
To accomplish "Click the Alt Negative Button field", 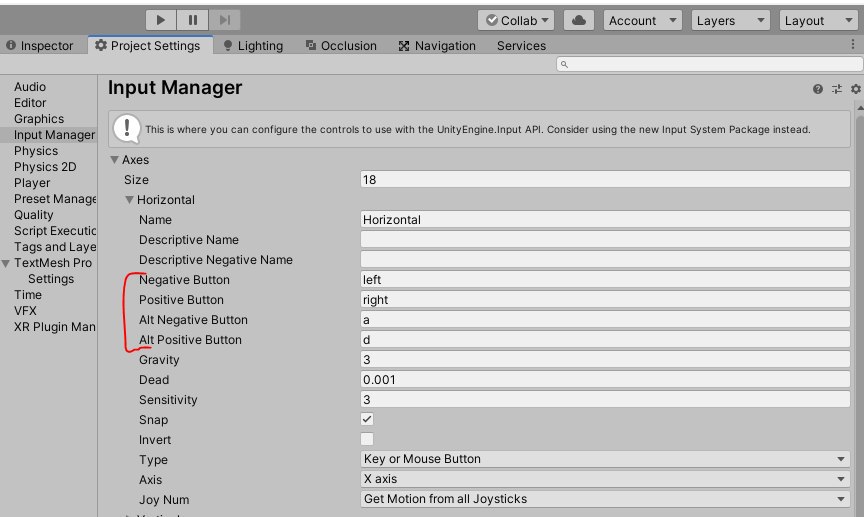I will click(x=605, y=320).
